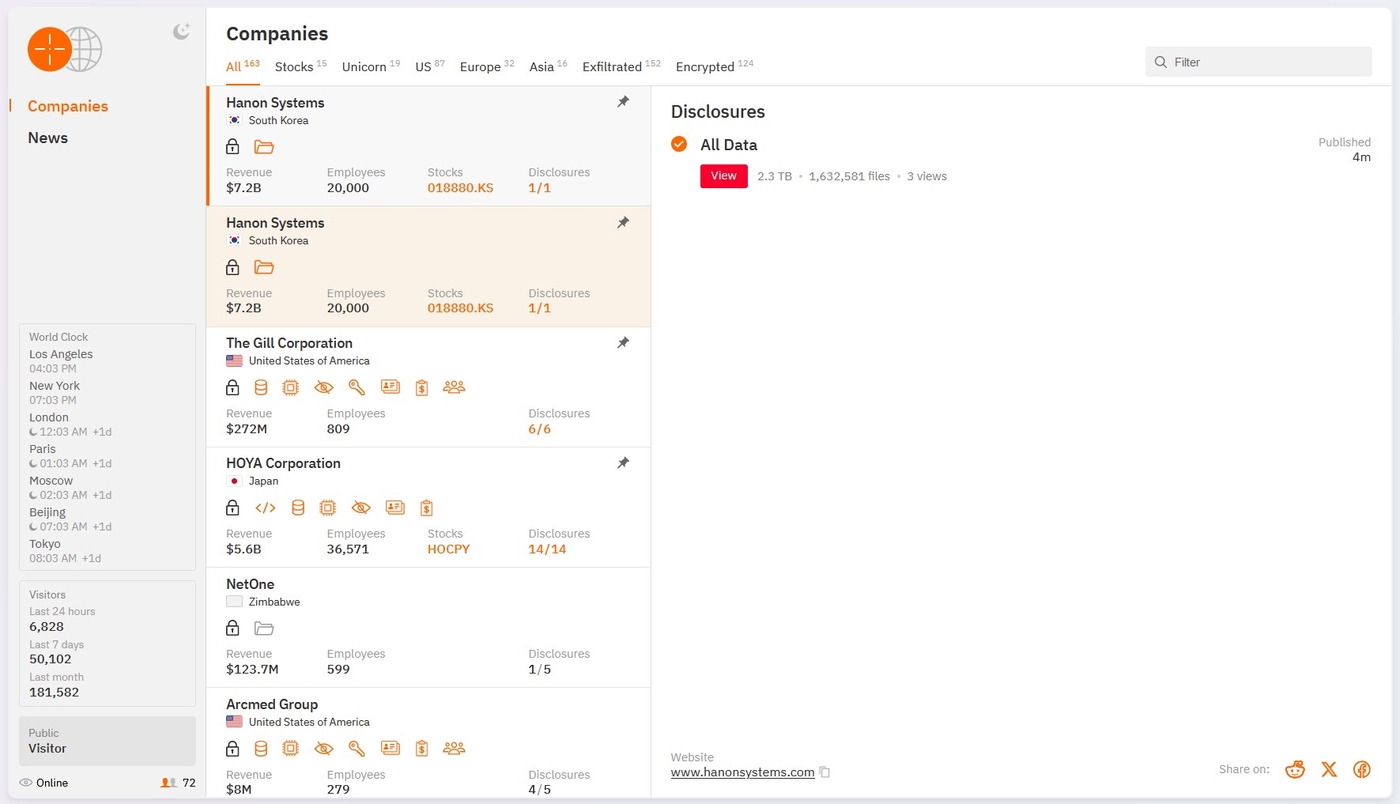1400x804 pixels.
Task: Click The Gill Corporation lock icon
Action: coord(232,387)
